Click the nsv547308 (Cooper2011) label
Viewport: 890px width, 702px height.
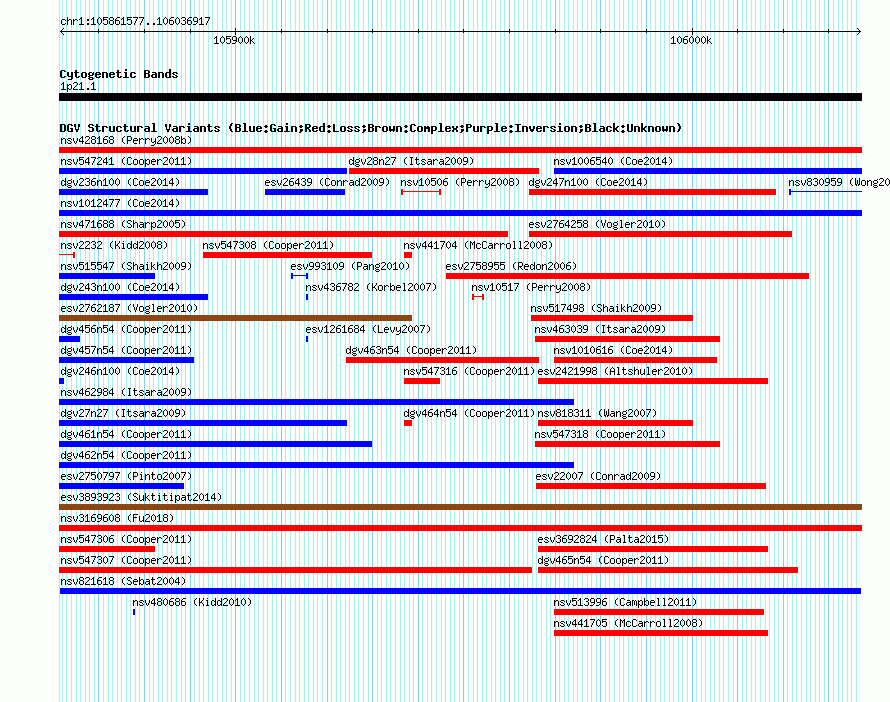[x=268, y=245]
